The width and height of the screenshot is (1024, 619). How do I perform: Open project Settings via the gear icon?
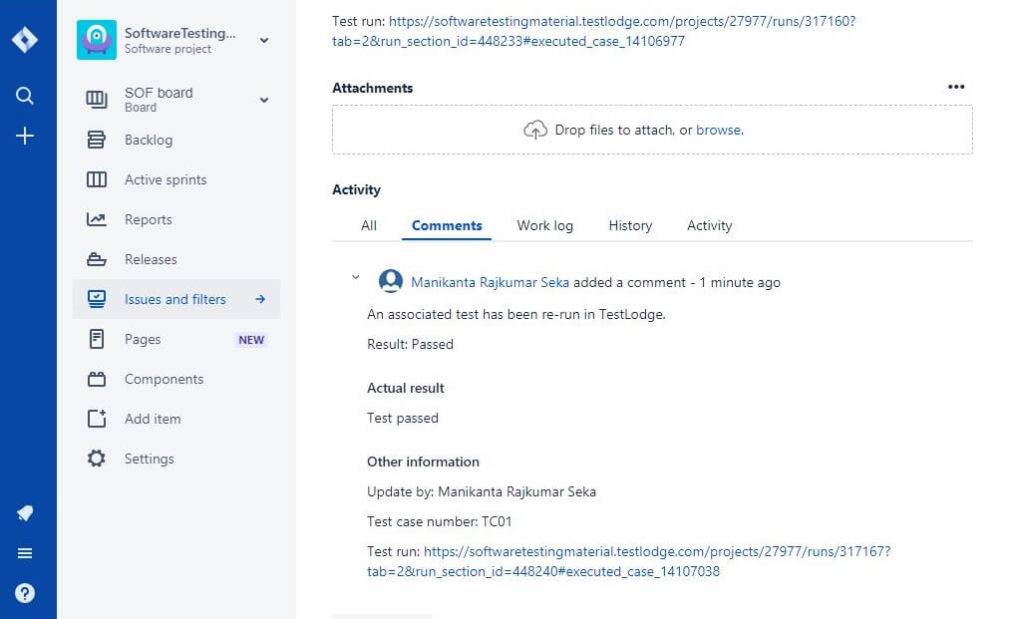point(96,458)
